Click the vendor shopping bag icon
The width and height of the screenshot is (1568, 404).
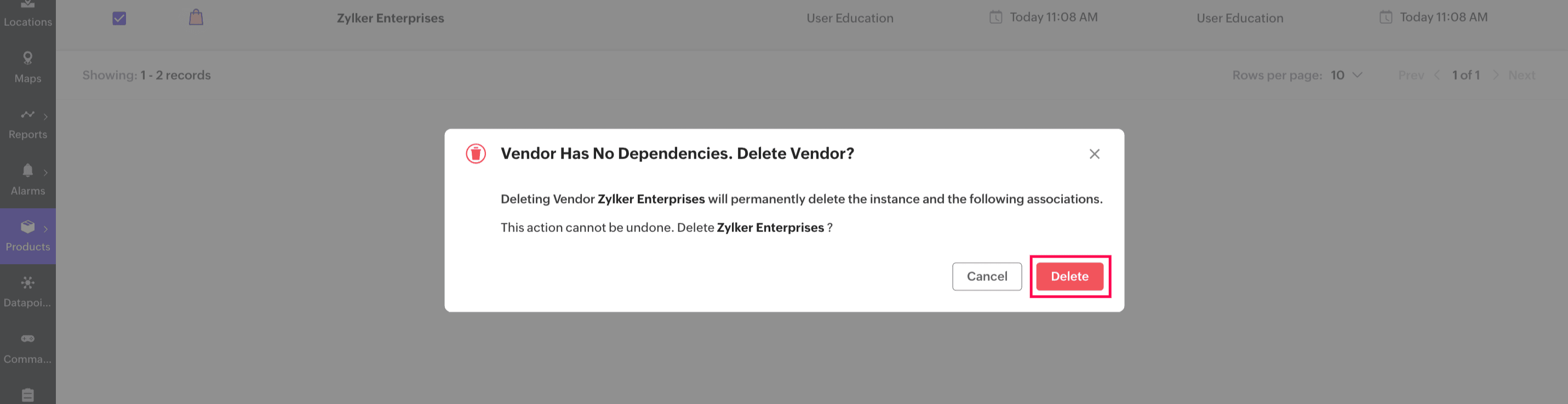click(196, 18)
